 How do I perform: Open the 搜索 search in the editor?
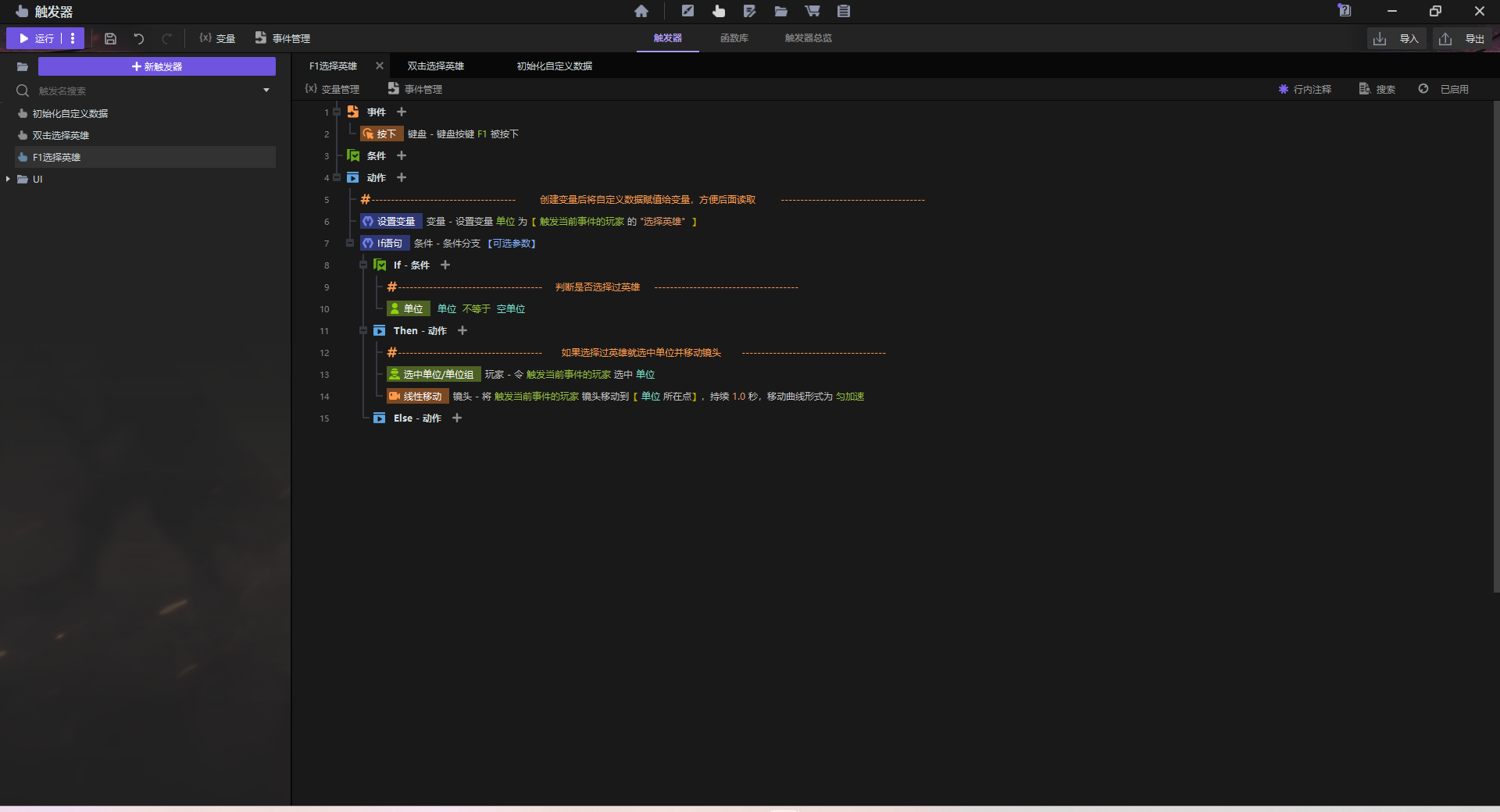click(1377, 89)
